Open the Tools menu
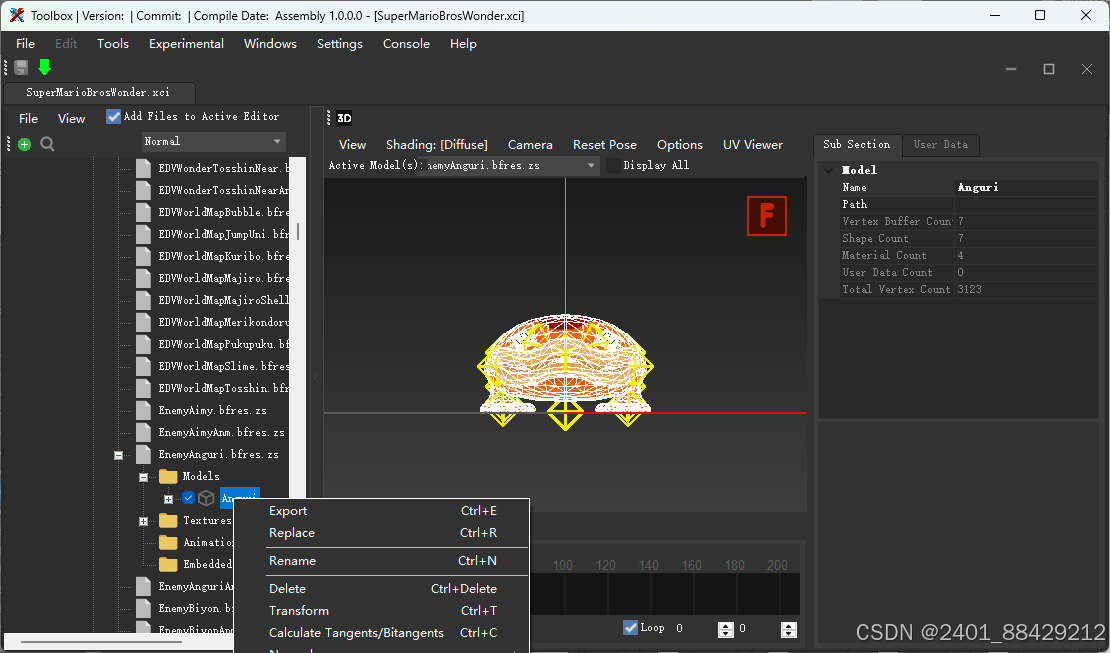Image resolution: width=1110 pixels, height=653 pixels. [113, 44]
